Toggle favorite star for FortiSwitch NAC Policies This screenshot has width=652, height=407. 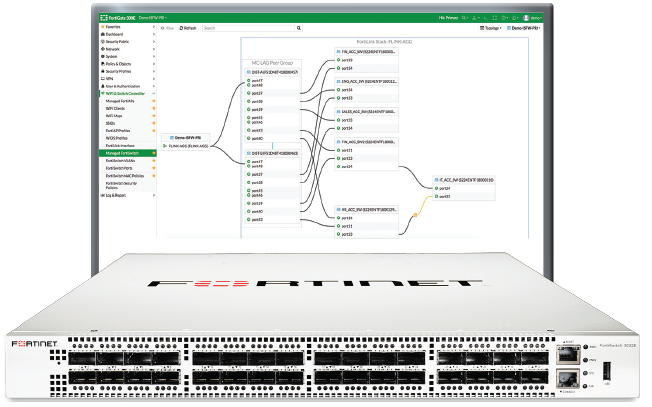[x=153, y=176]
